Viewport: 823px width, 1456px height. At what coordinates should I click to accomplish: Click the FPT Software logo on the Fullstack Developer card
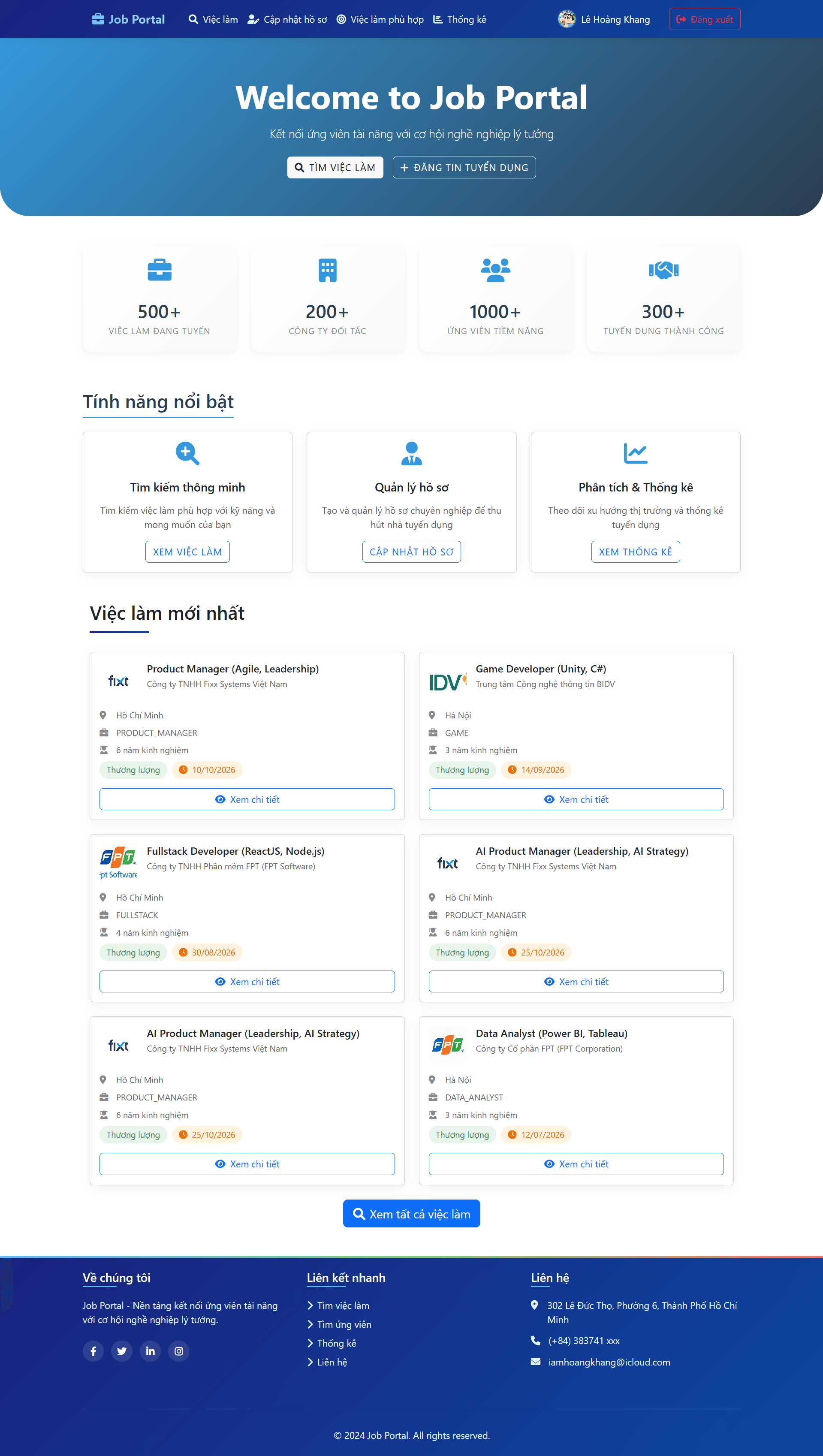[118, 862]
